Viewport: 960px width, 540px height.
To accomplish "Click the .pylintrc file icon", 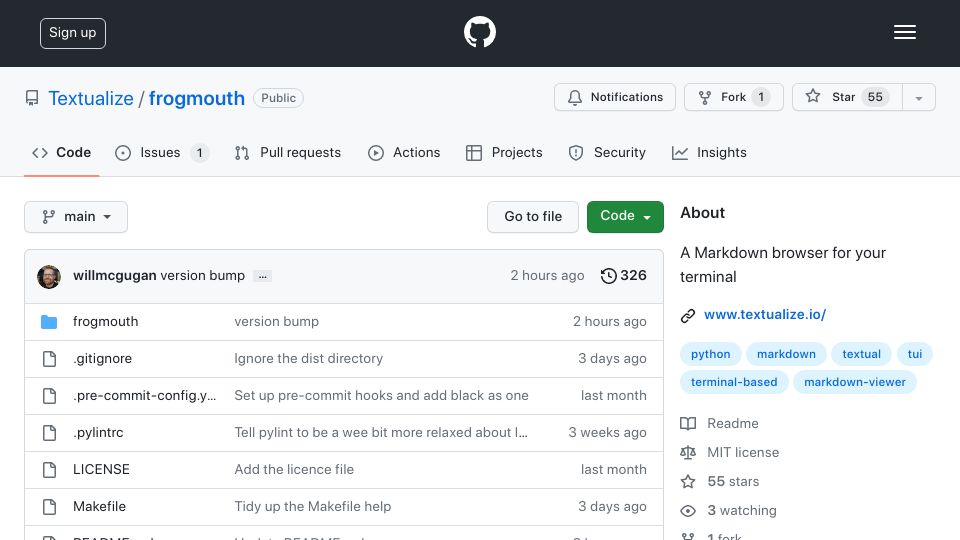I will (50, 433).
